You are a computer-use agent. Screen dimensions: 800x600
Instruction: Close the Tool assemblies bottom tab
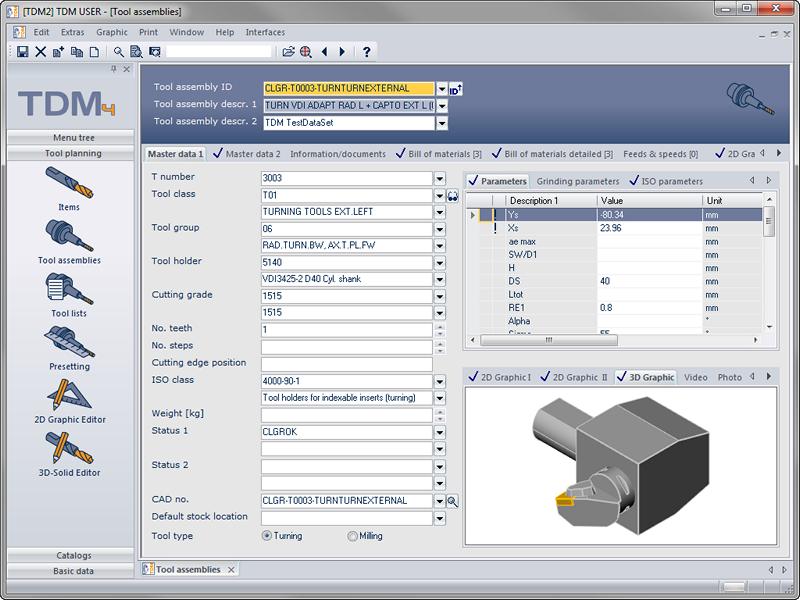[x=231, y=569]
